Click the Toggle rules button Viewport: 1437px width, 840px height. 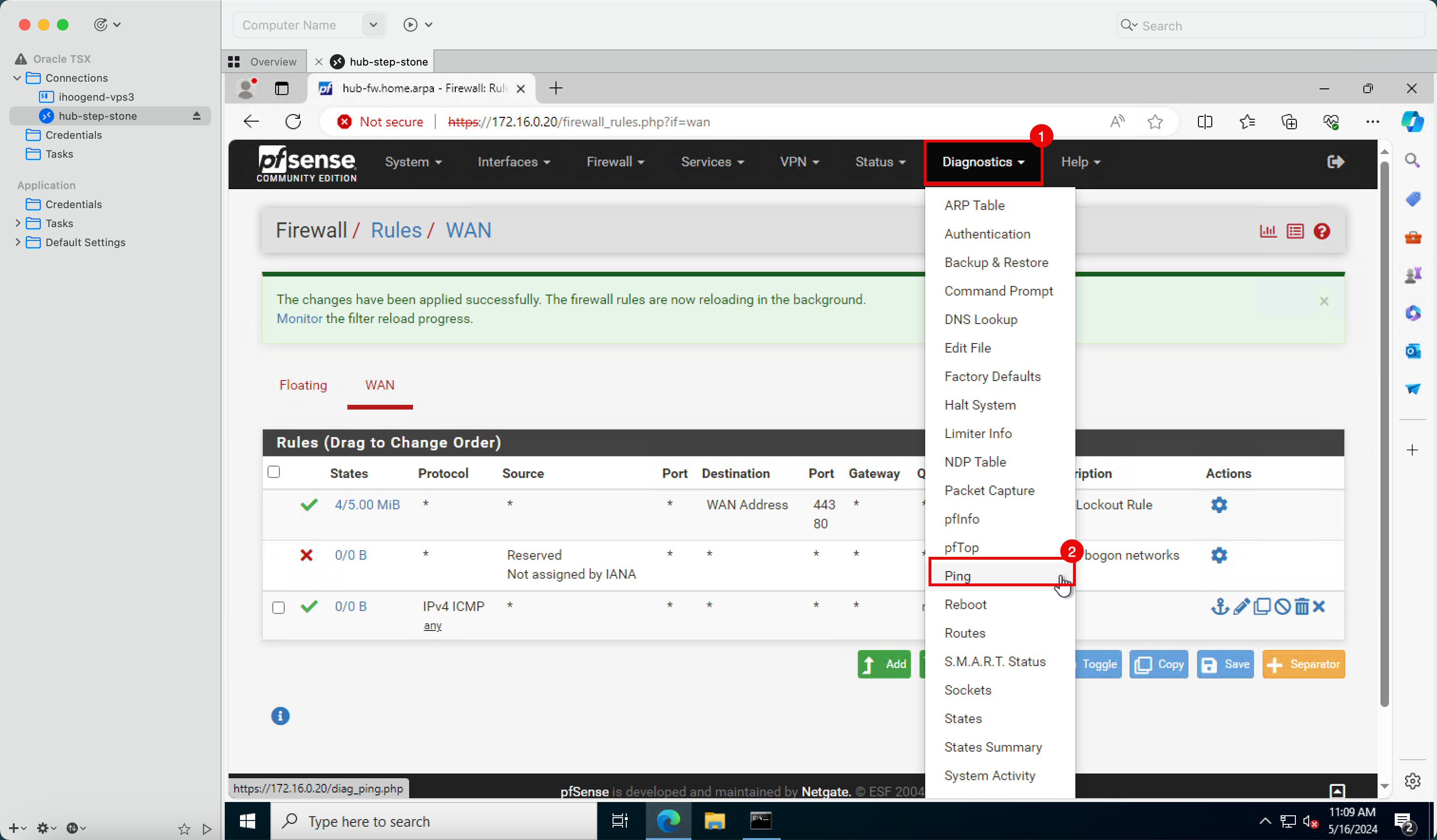1098,664
